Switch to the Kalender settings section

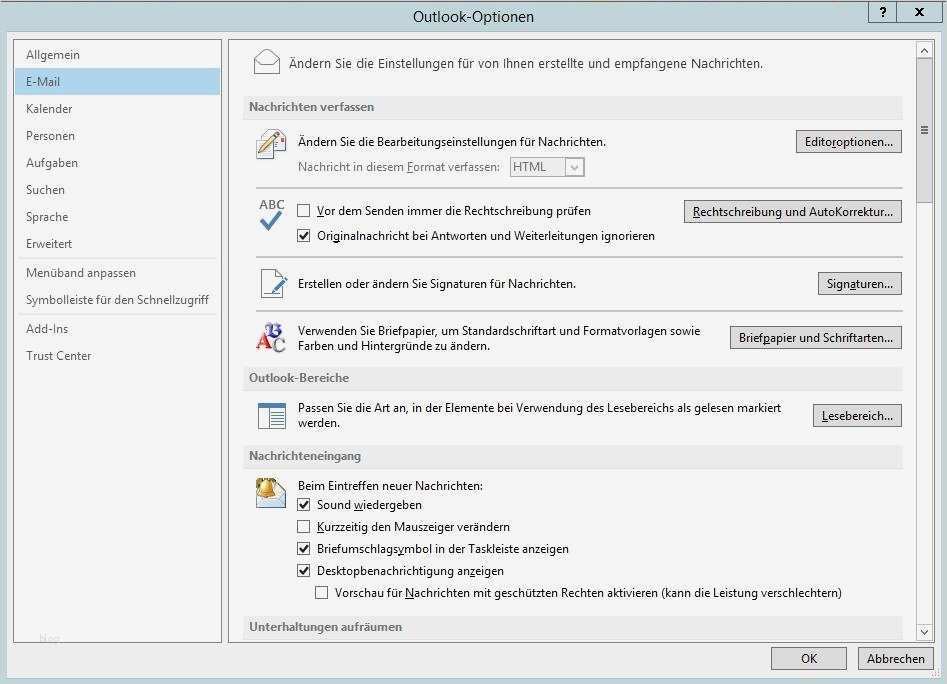49,108
